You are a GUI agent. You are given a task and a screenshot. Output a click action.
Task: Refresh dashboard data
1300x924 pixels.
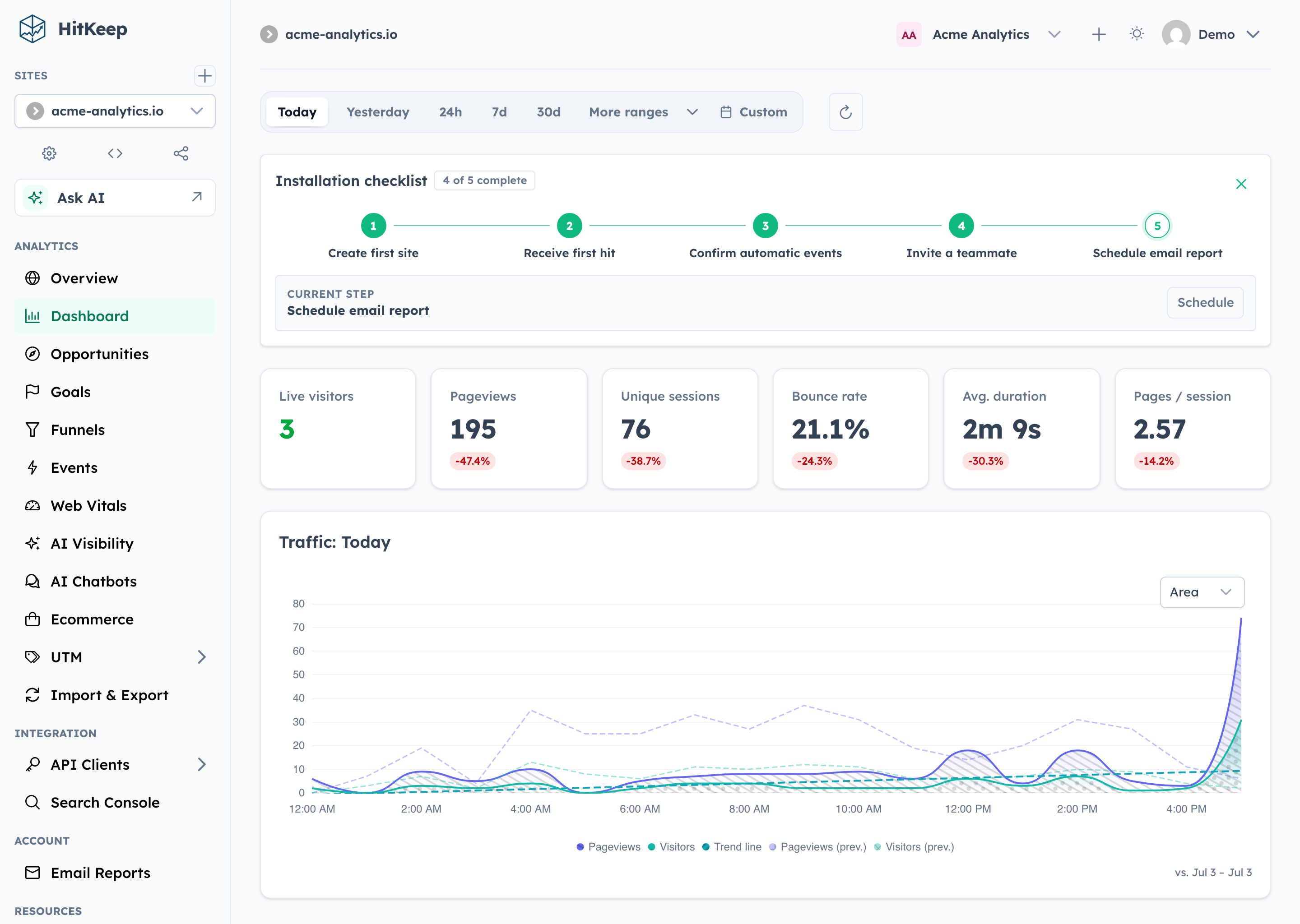[x=846, y=112]
